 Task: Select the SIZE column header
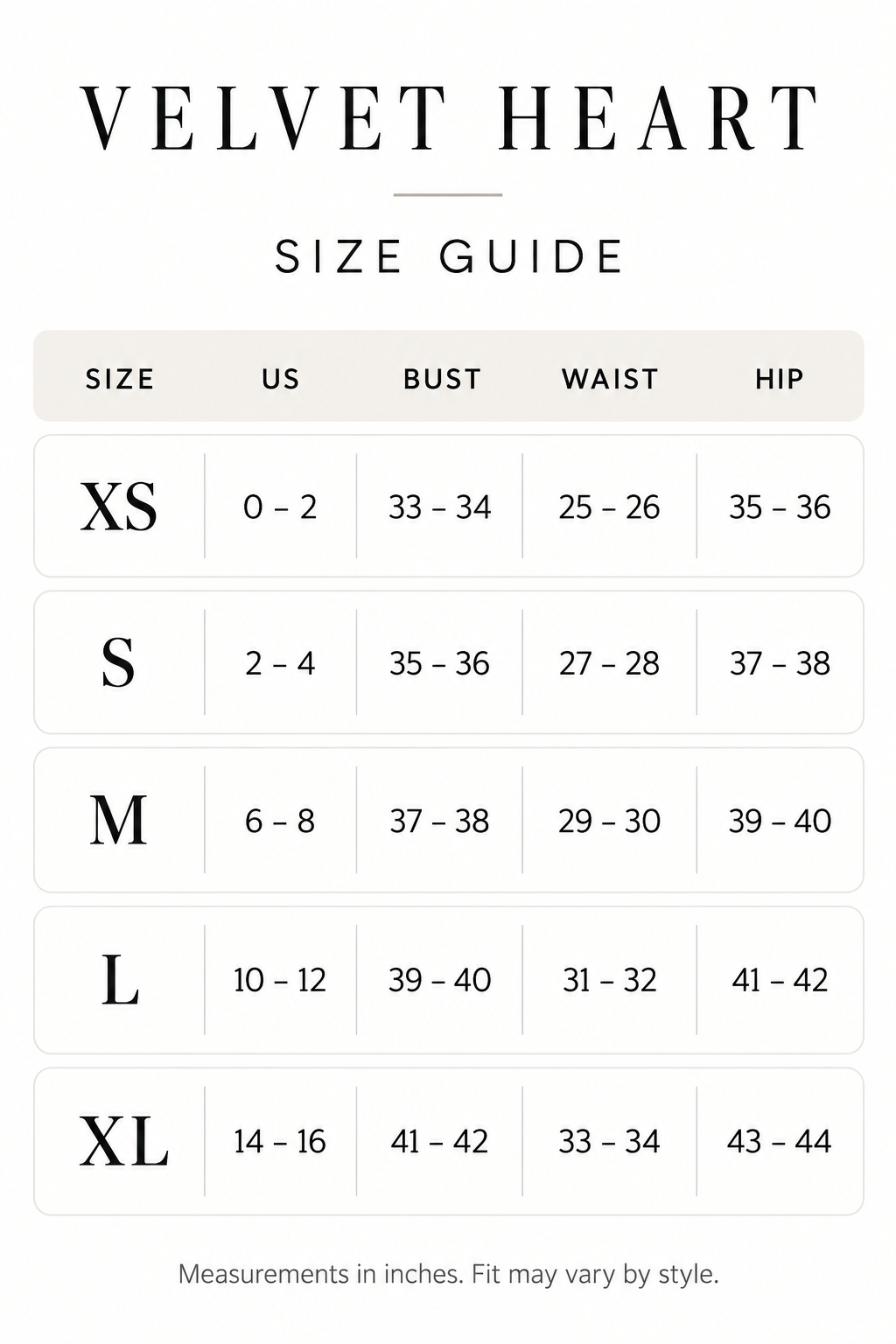click(120, 379)
